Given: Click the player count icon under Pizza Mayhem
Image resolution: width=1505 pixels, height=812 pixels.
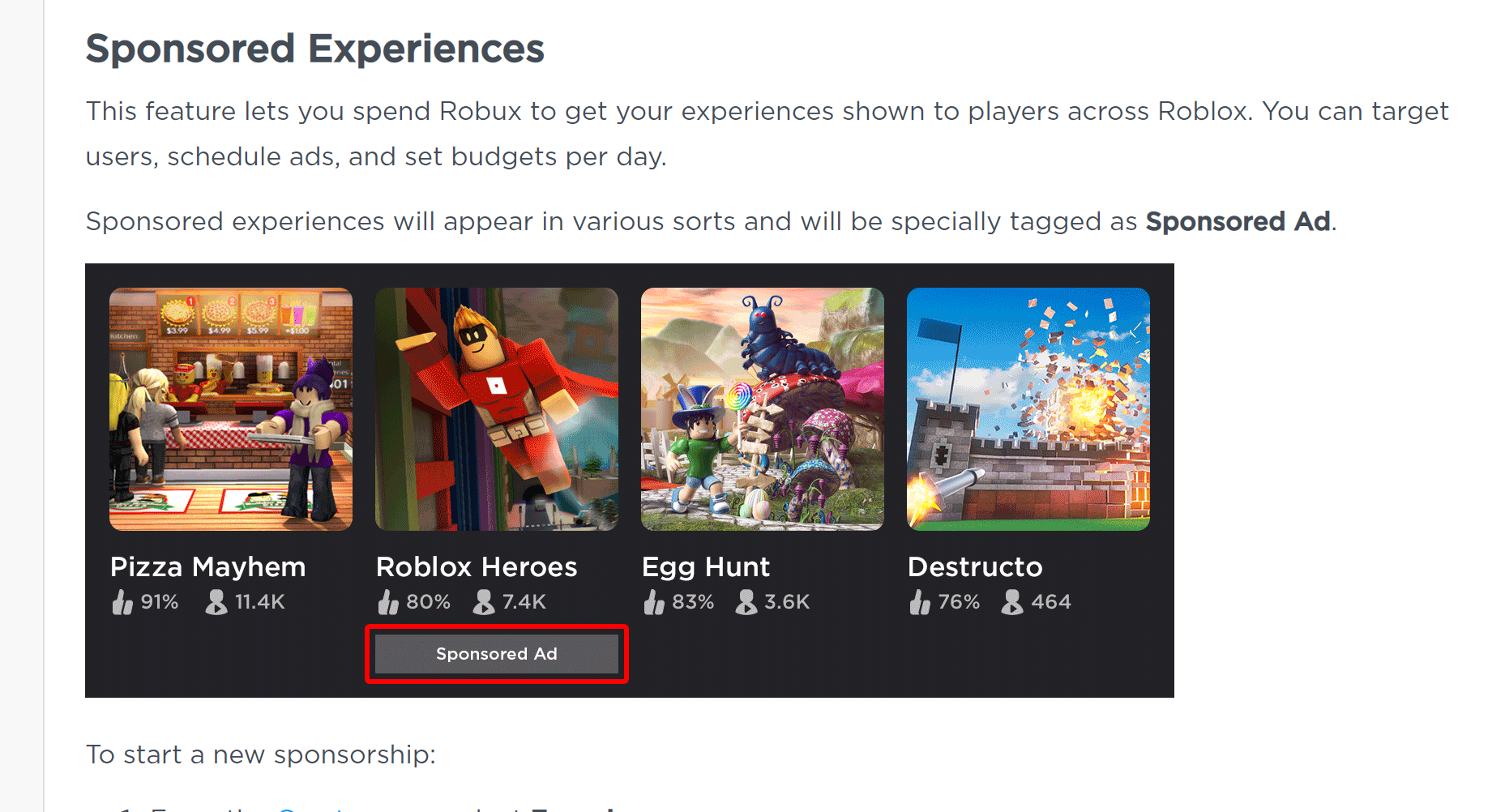Looking at the screenshot, I should 215,601.
